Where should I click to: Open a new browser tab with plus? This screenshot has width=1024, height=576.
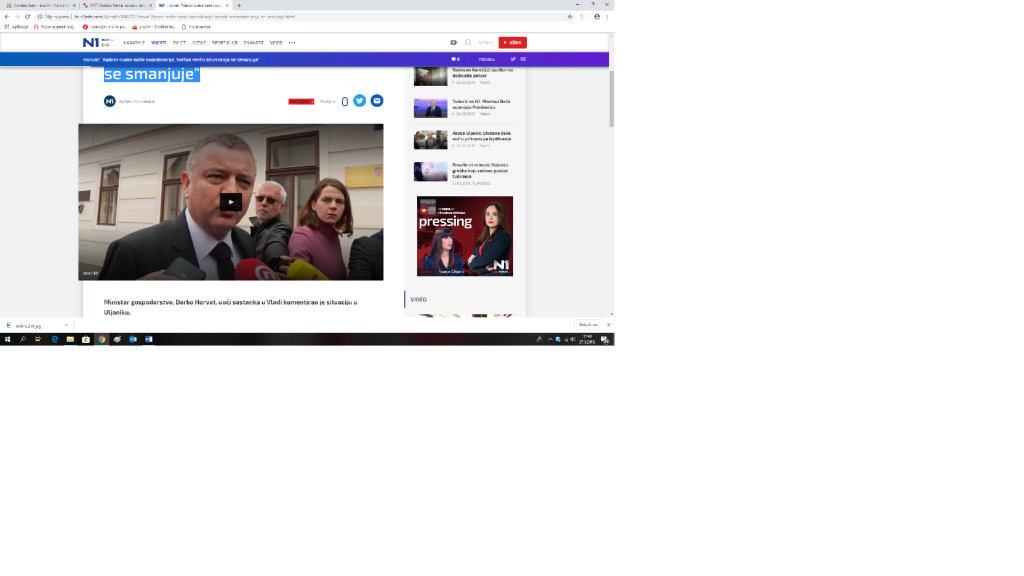click(239, 5)
